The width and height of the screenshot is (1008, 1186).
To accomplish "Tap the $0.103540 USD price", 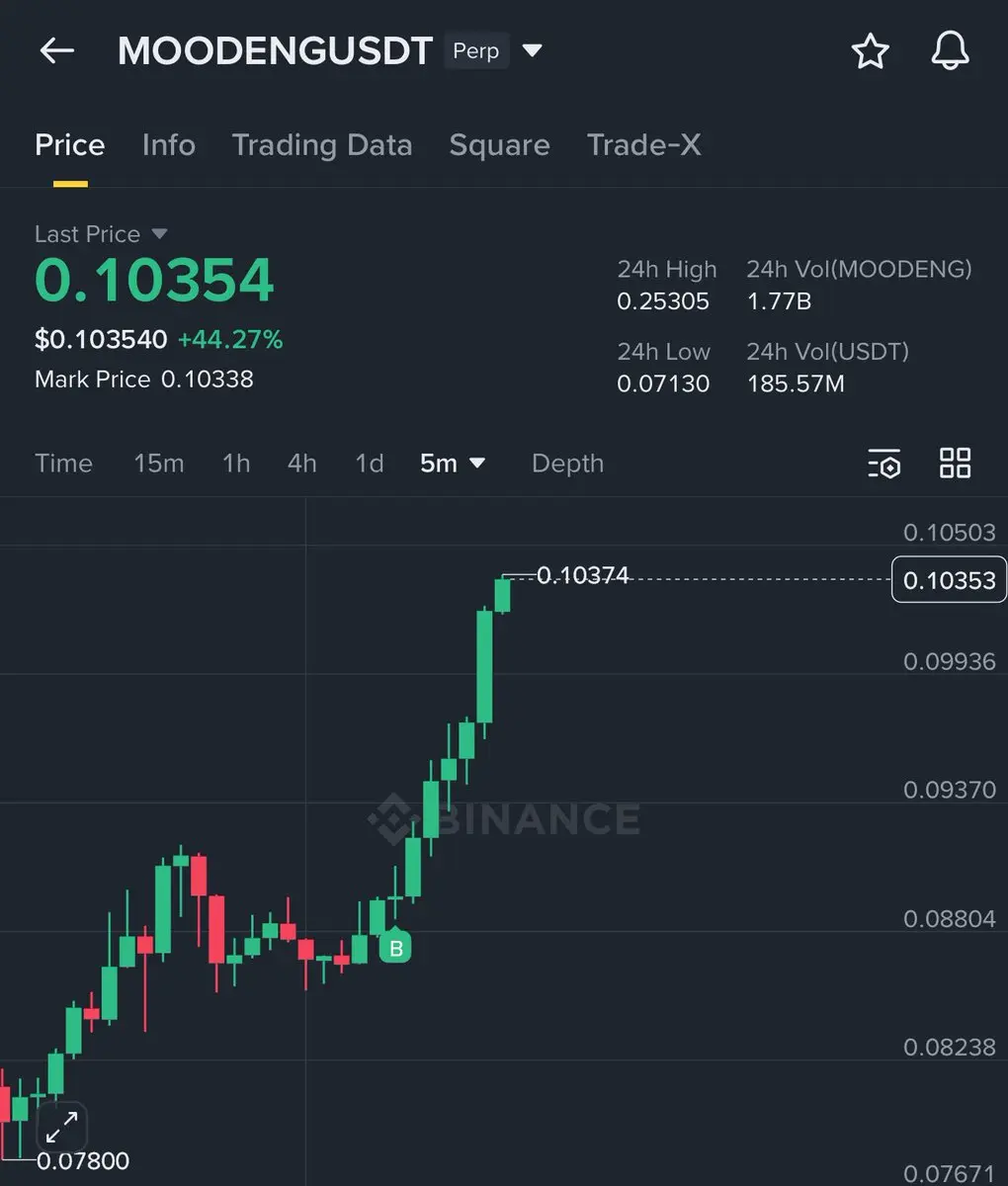I will (x=101, y=339).
